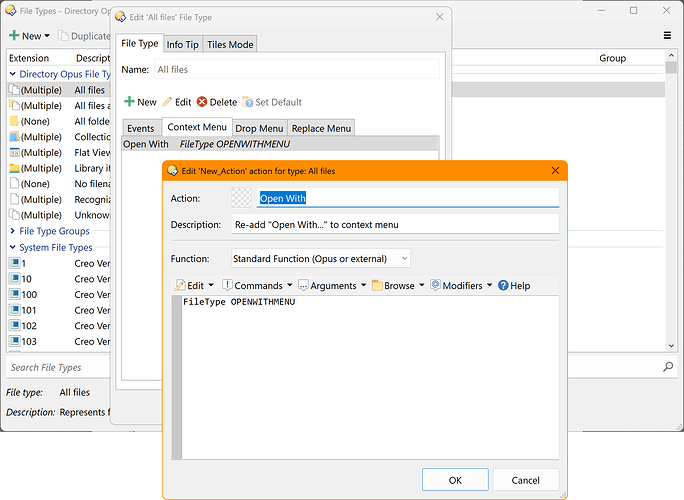Click the New plus icon in File Types toolbar
Screen dimensions: 684x500
[x=14, y=36]
